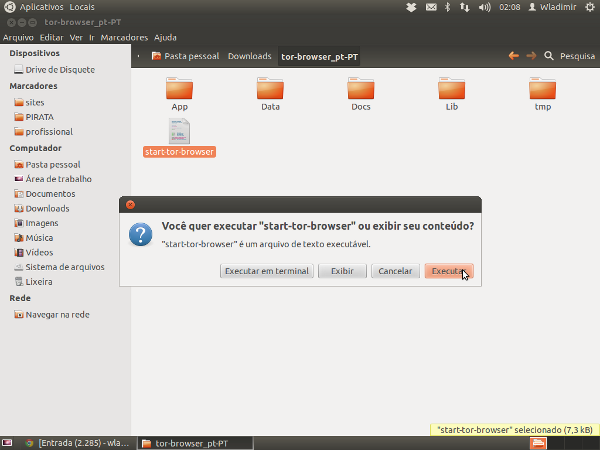Select Drive de Disquete in sidebar

[x=54, y=70]
